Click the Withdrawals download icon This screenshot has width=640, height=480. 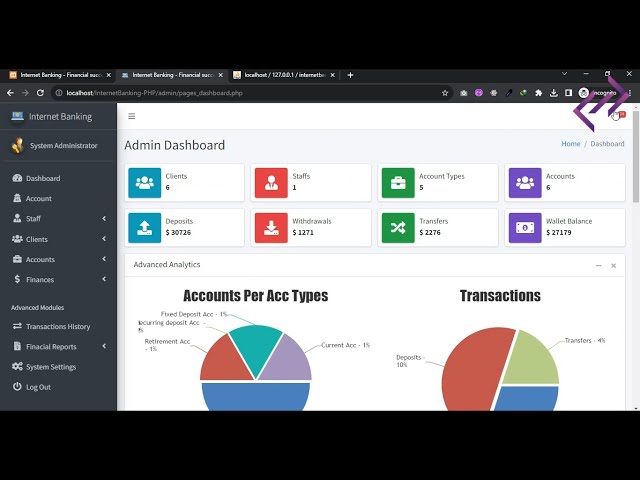[271, 228]
